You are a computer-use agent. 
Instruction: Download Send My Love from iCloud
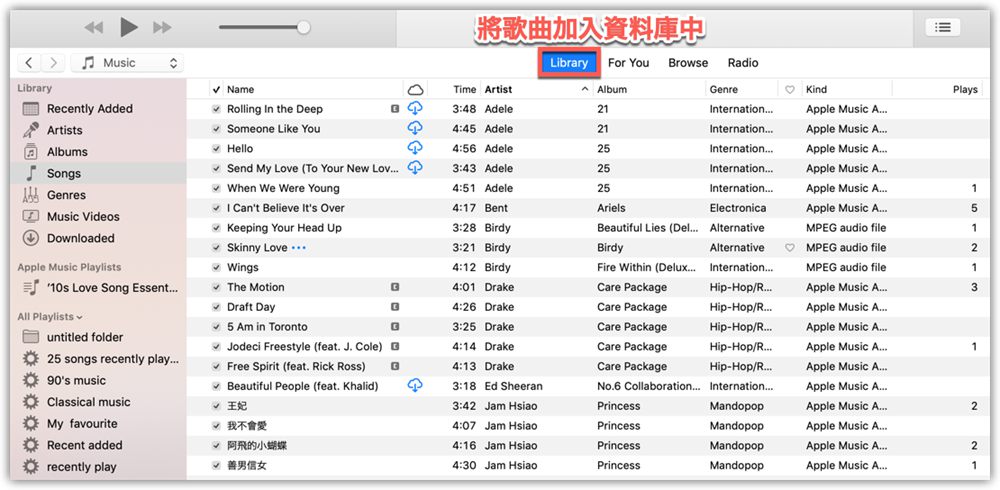click(415, 167)
